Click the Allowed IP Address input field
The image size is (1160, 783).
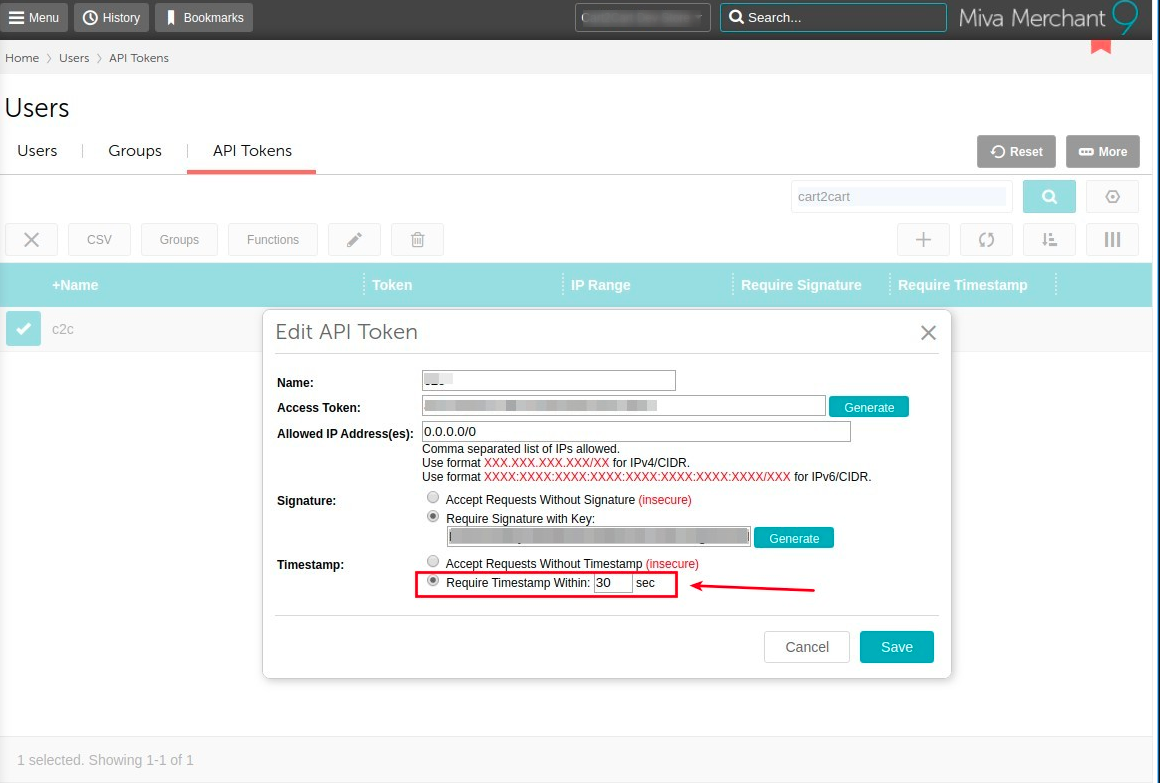click(636, 431)
